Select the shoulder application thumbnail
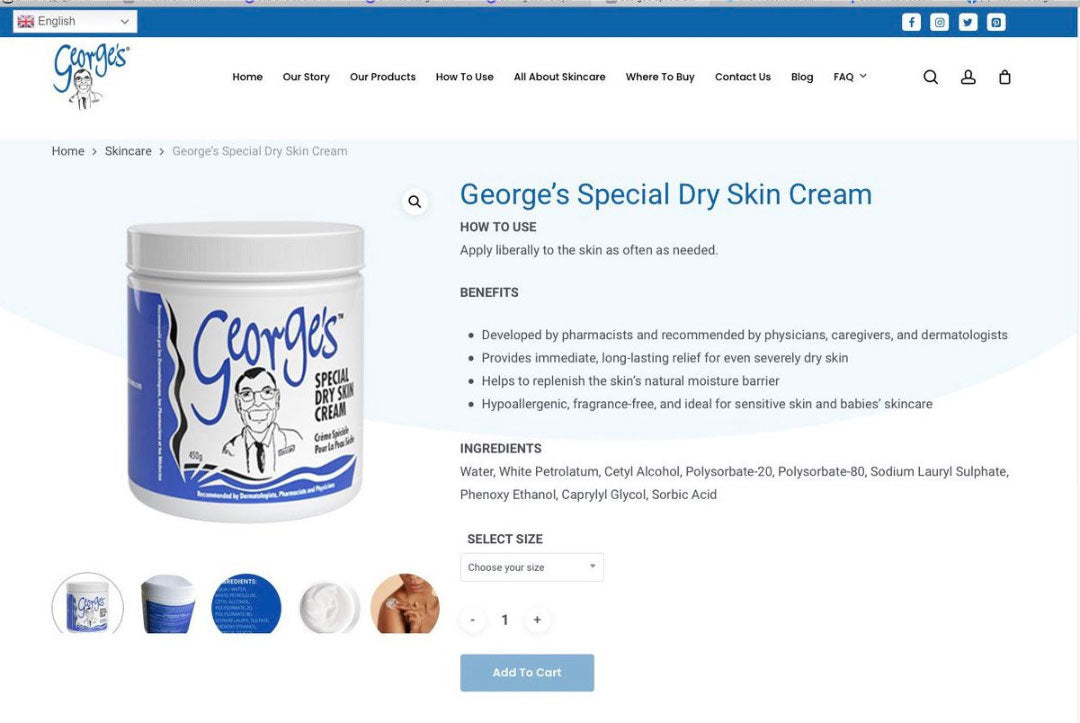Image resolution: width=1080 pixels, height=723 pixels. (x=405, y=603)
